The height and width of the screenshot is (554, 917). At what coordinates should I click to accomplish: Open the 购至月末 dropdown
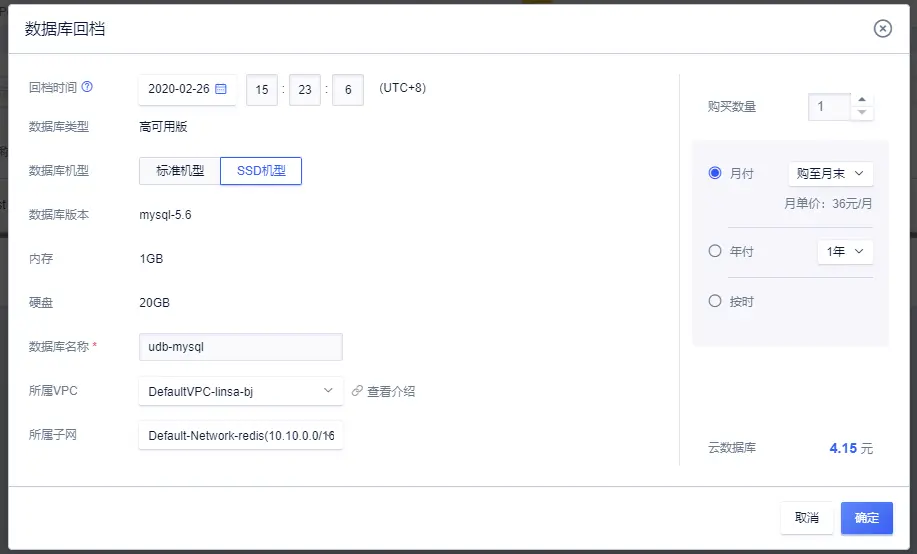(830, 173)
